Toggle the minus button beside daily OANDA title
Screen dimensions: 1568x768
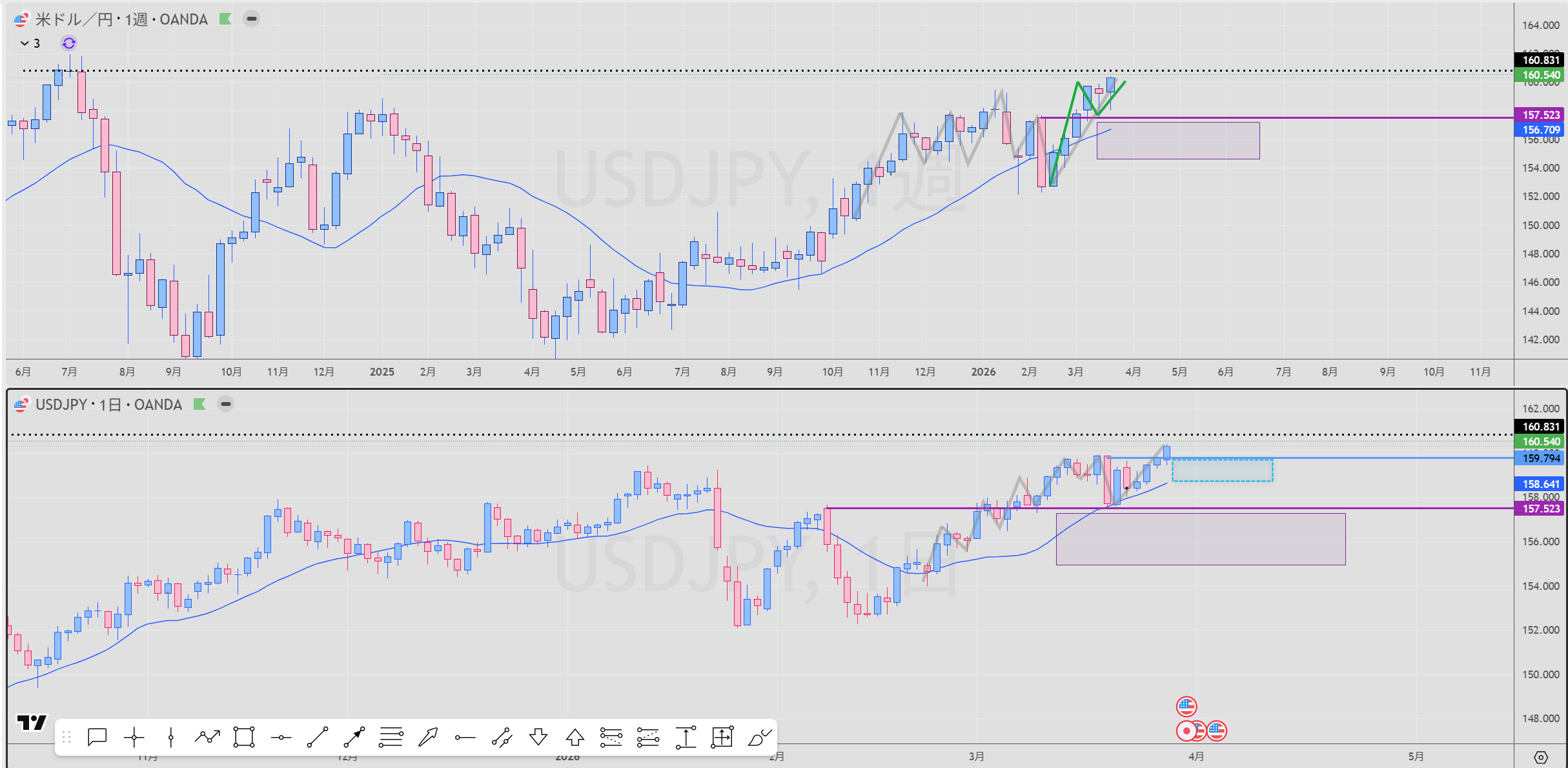pos(225,405)
